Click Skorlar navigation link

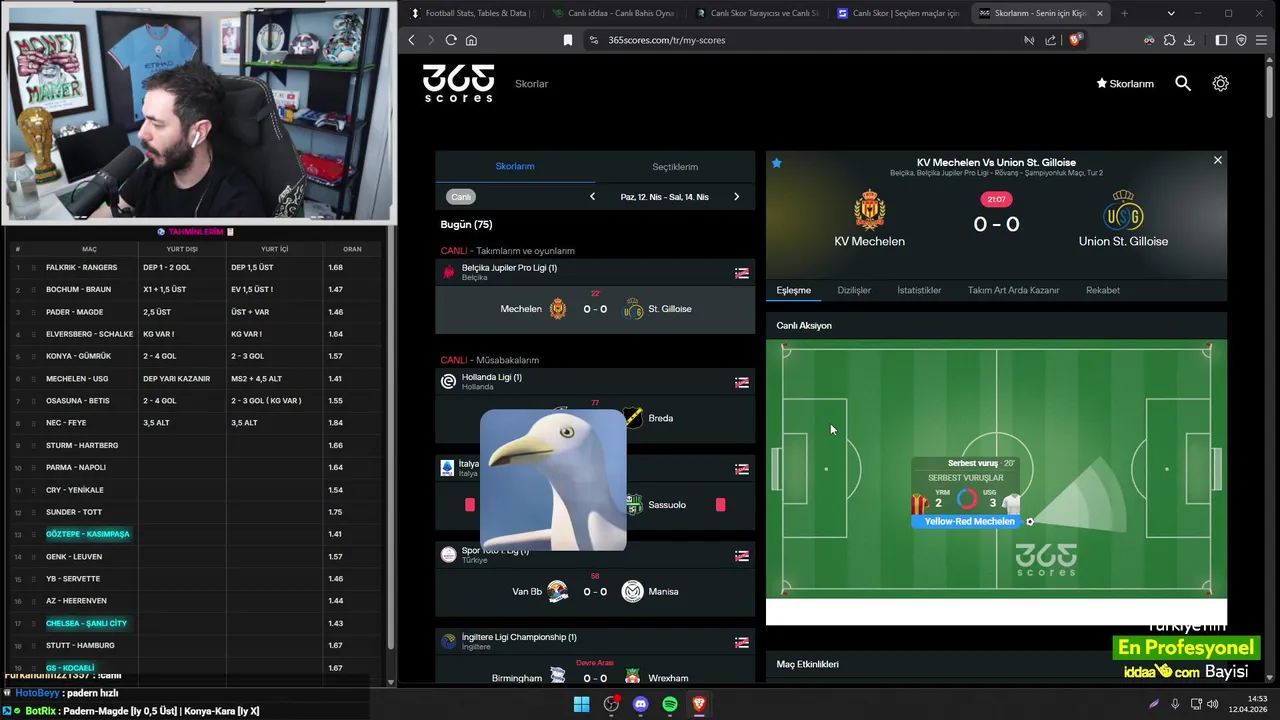pos(532,84)
